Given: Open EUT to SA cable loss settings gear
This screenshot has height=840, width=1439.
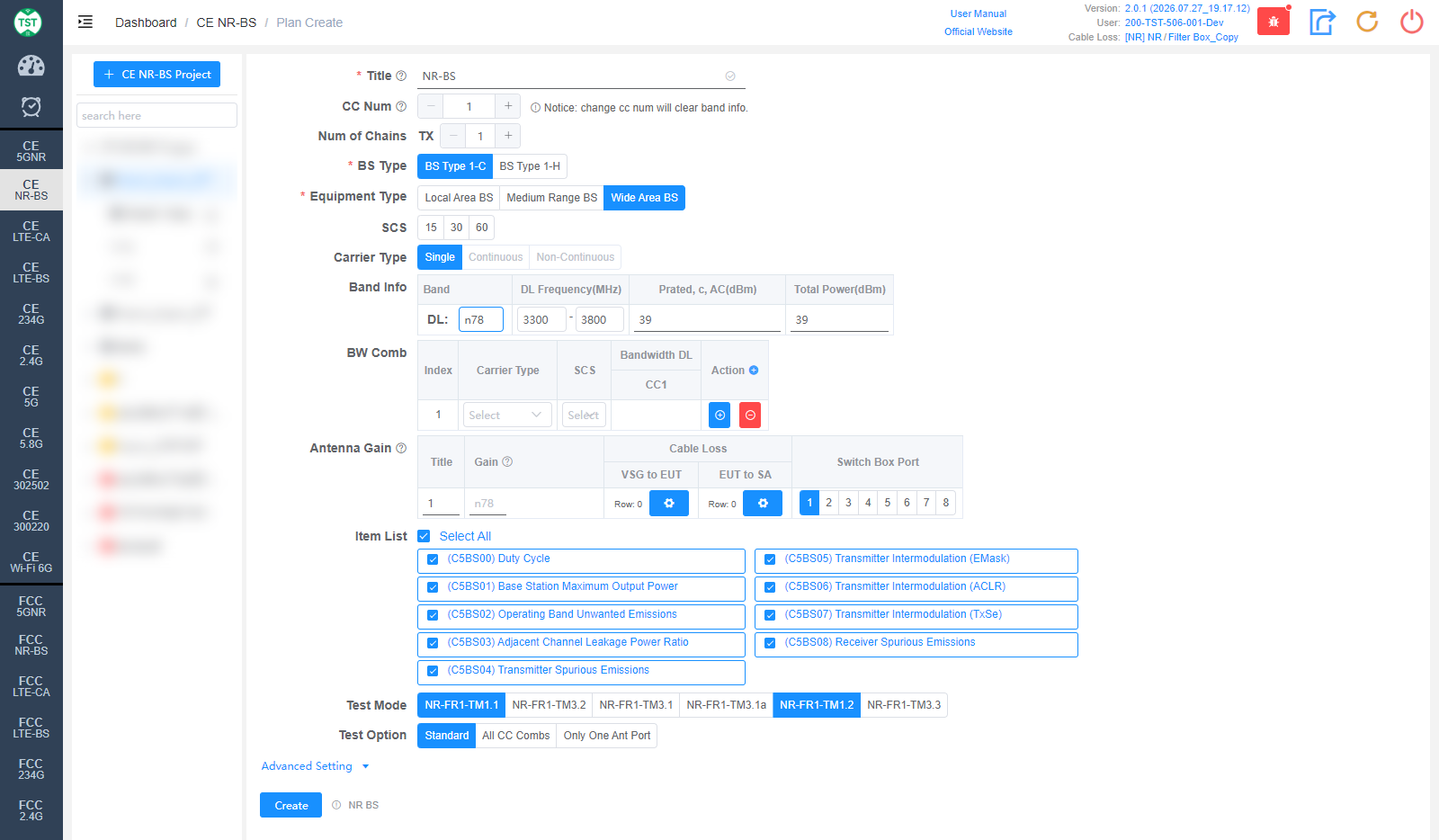Looking at the screenshot, I should tap(763, 504).
